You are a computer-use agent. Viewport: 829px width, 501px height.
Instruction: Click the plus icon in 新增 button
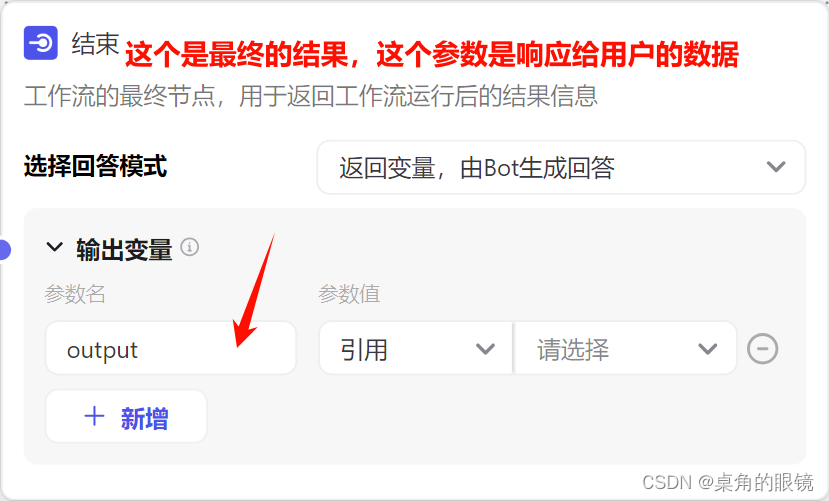95,416
